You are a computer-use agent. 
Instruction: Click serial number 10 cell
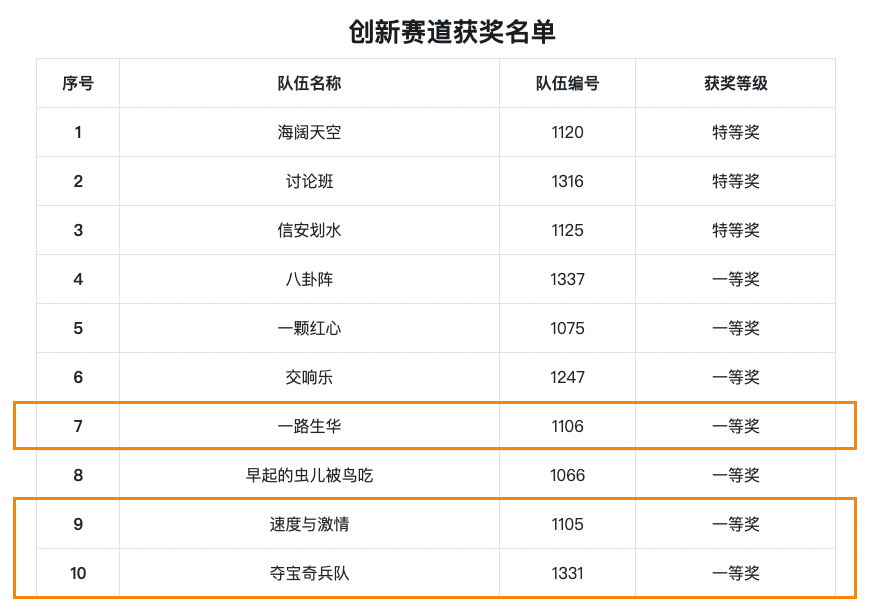pos(78,573)
